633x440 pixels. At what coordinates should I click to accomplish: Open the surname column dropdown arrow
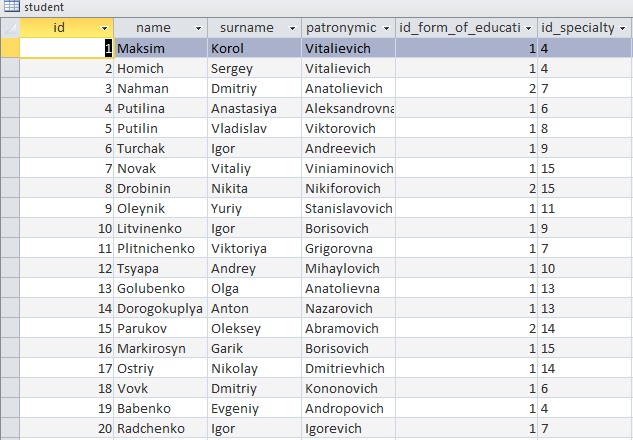(x=292, y=28)
